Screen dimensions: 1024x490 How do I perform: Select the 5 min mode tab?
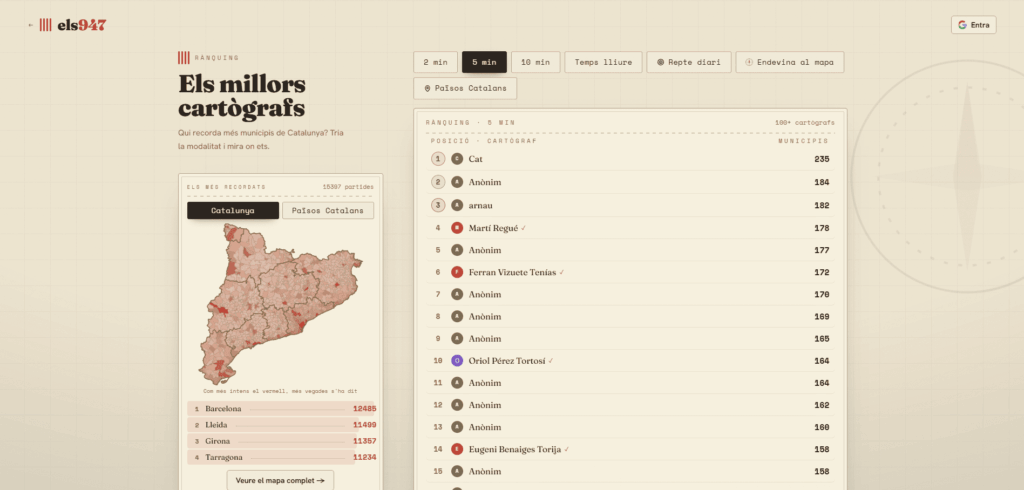click(484, 62)
